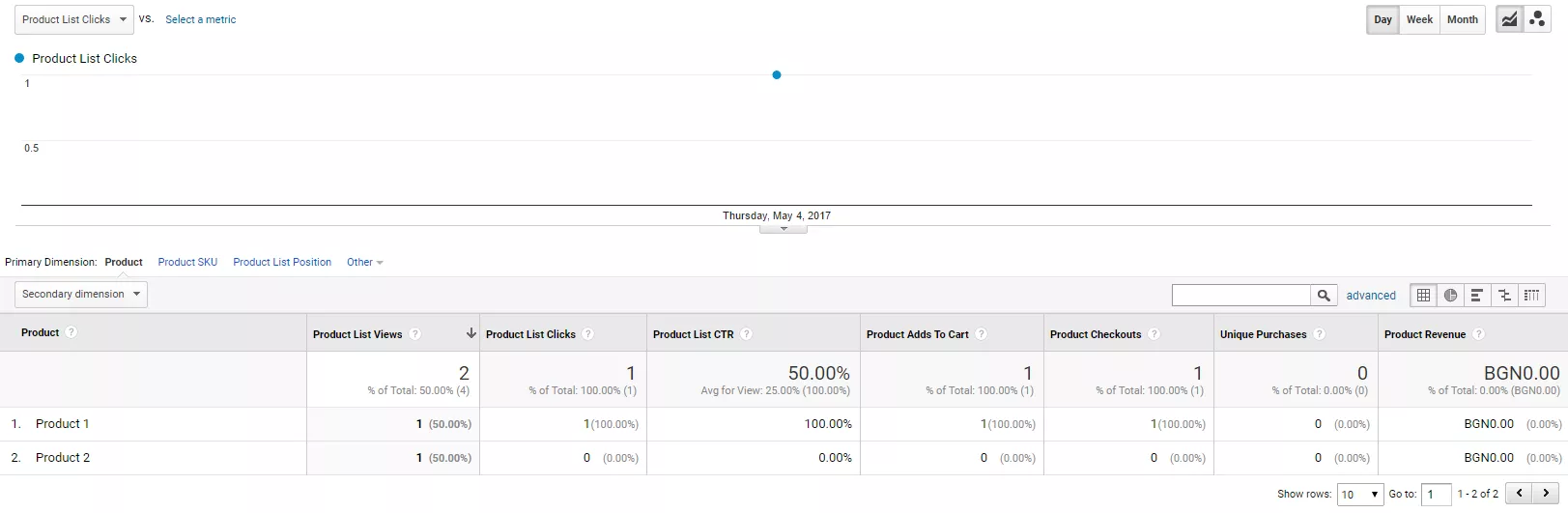Select the Product List Position dimension

[282, 262]
